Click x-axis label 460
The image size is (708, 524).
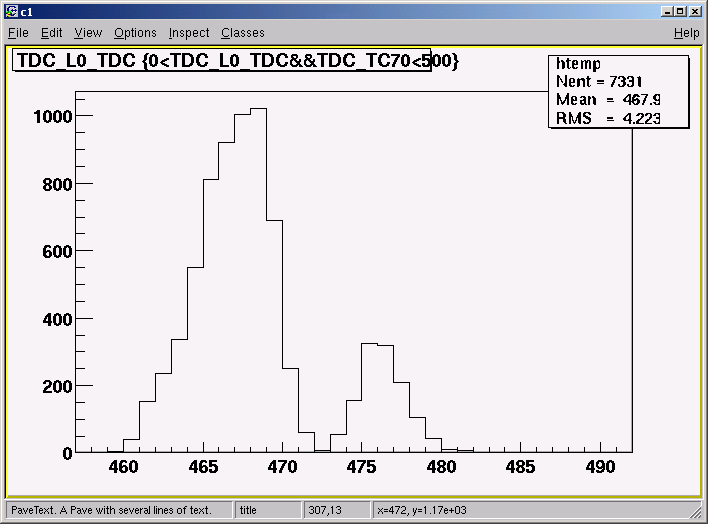(123, 467)
